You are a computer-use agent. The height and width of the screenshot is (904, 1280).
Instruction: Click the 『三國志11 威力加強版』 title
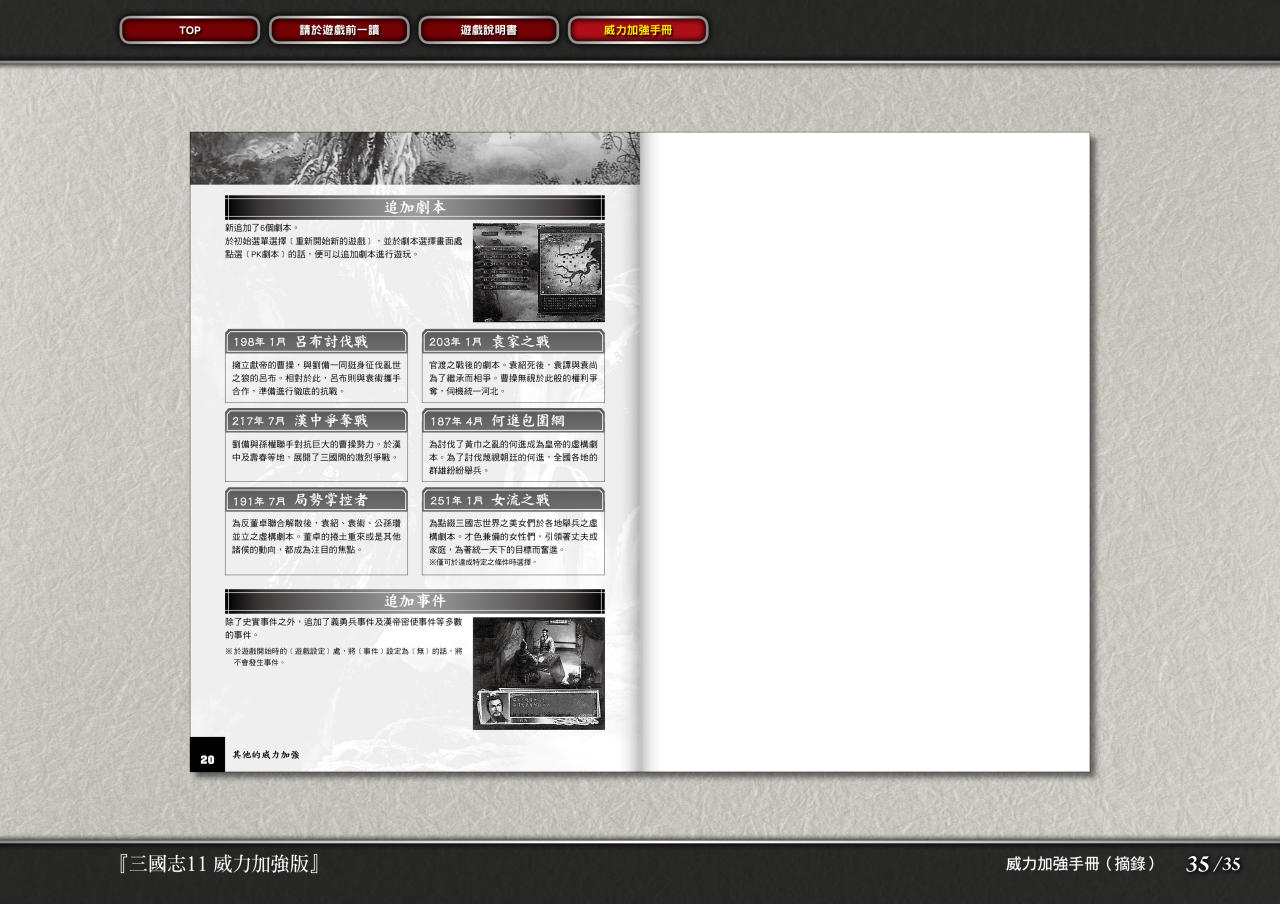pos(219,864)
